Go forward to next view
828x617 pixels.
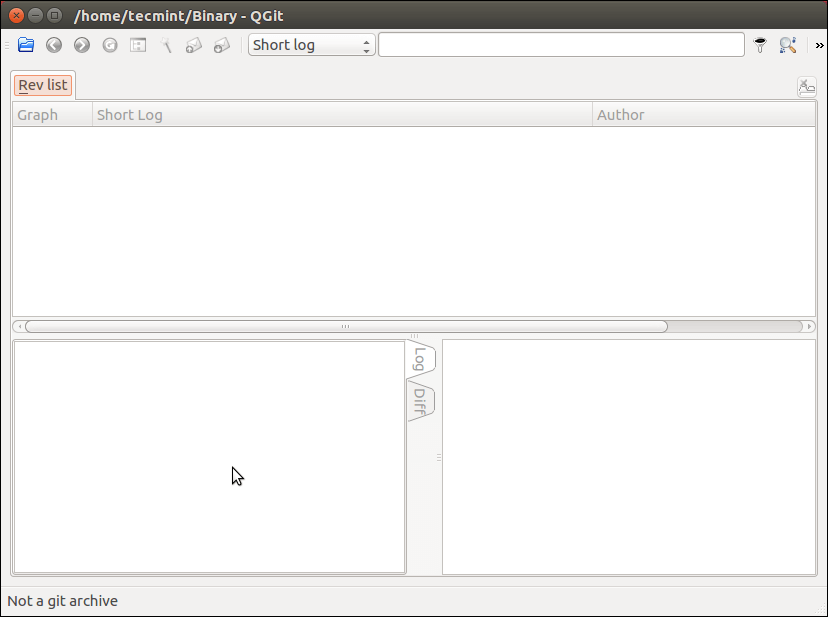81,44
